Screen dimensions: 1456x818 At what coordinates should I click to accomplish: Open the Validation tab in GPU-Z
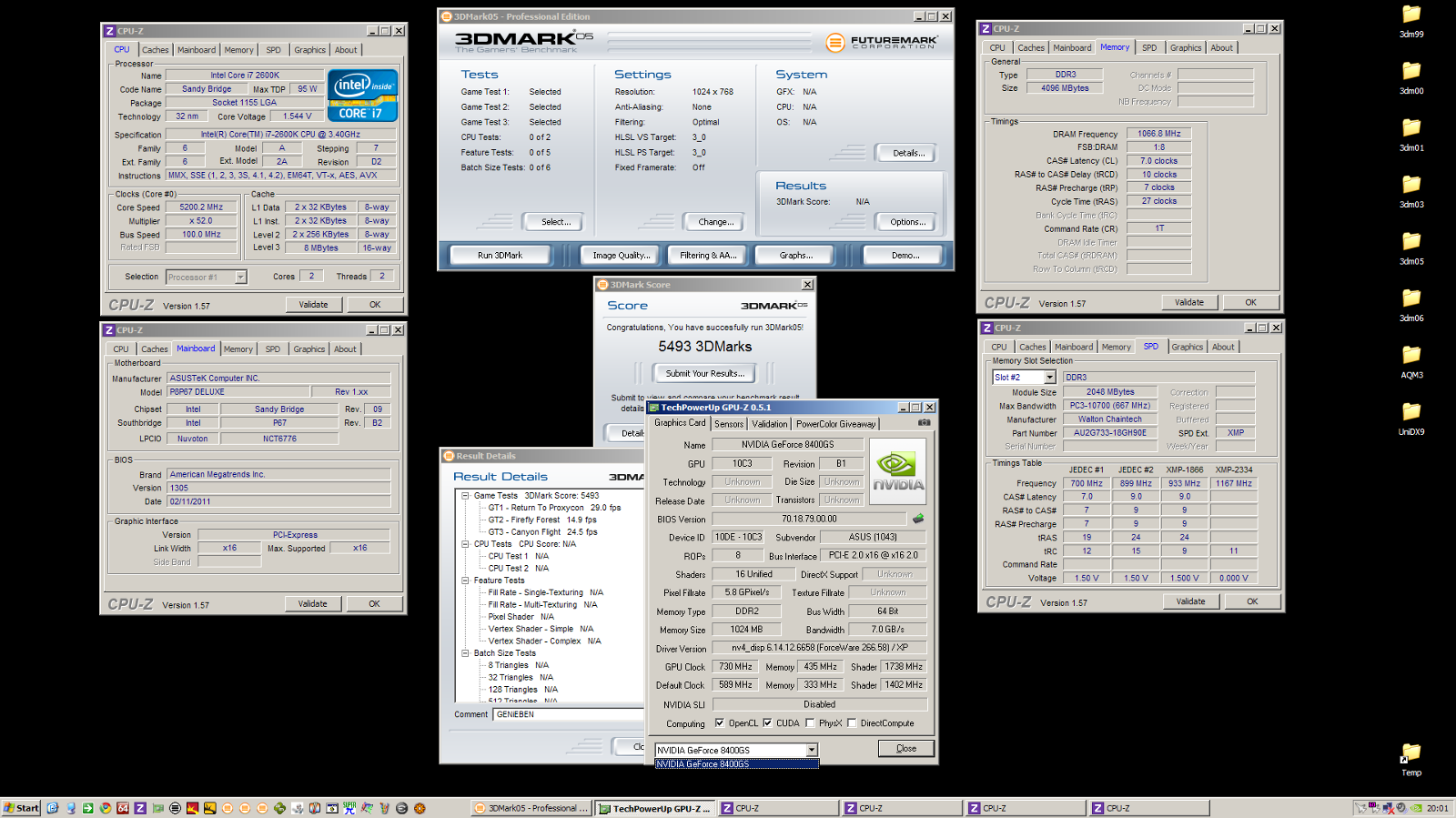[770, 424]
